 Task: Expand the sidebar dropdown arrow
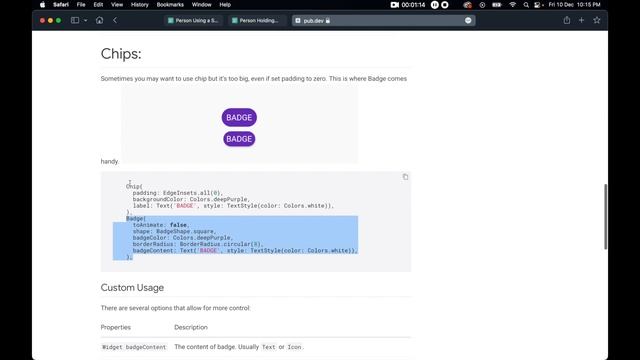click(x=85, y=20)
